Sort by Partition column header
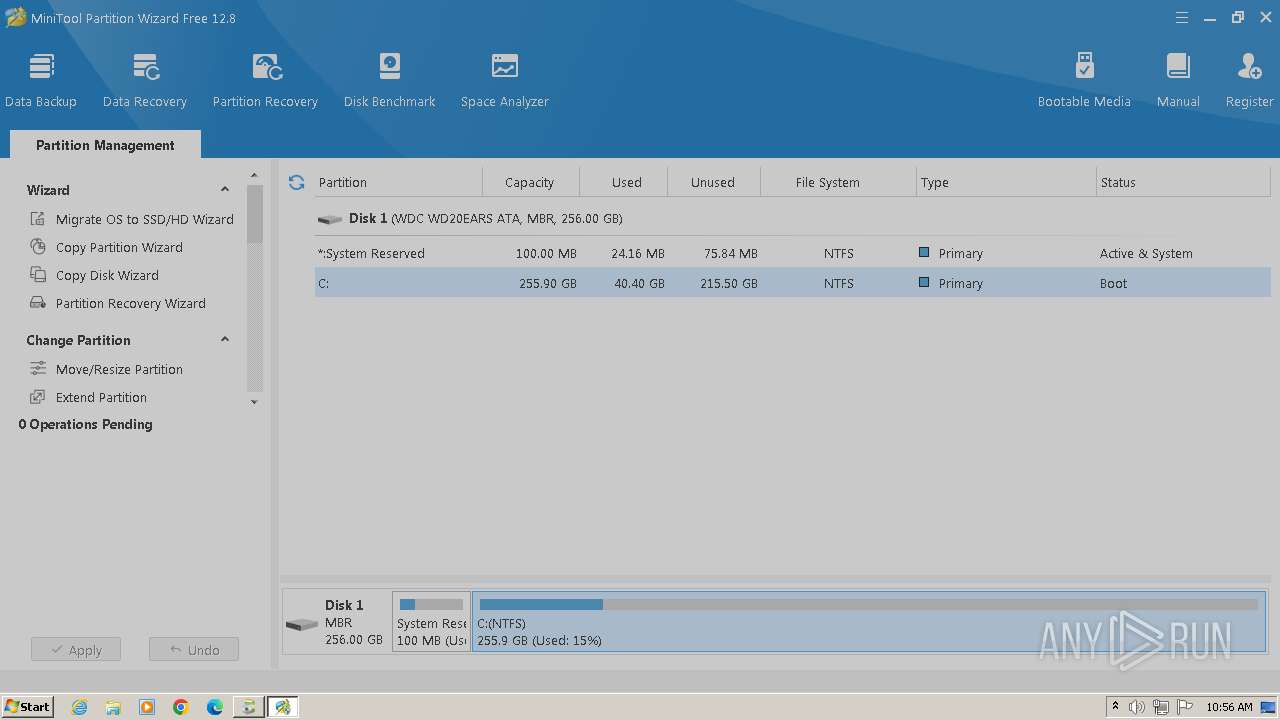 (398, 182)
